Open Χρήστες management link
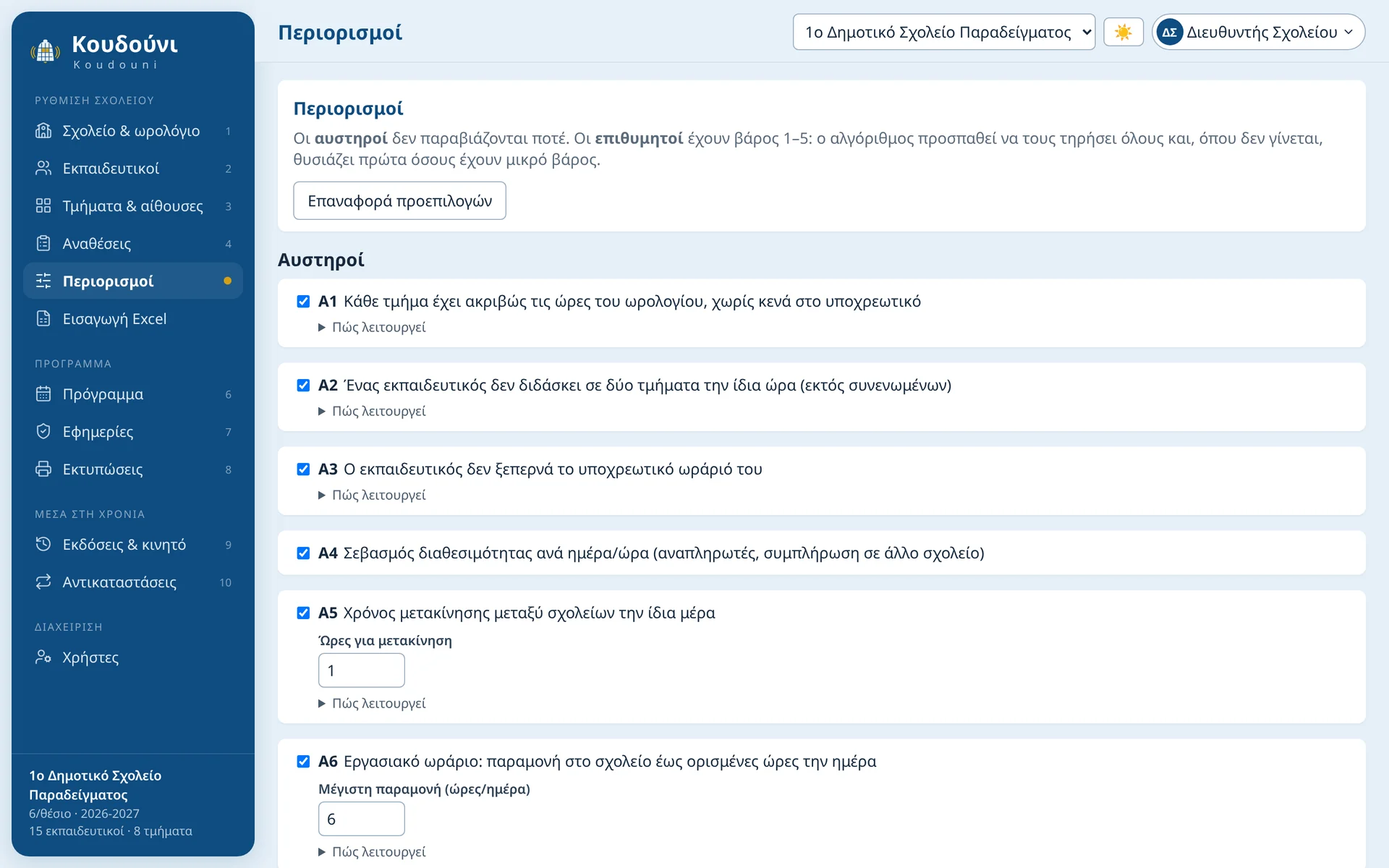This screenshot has height=868, width=1389. pyautogui.click(x=133, y=658)
